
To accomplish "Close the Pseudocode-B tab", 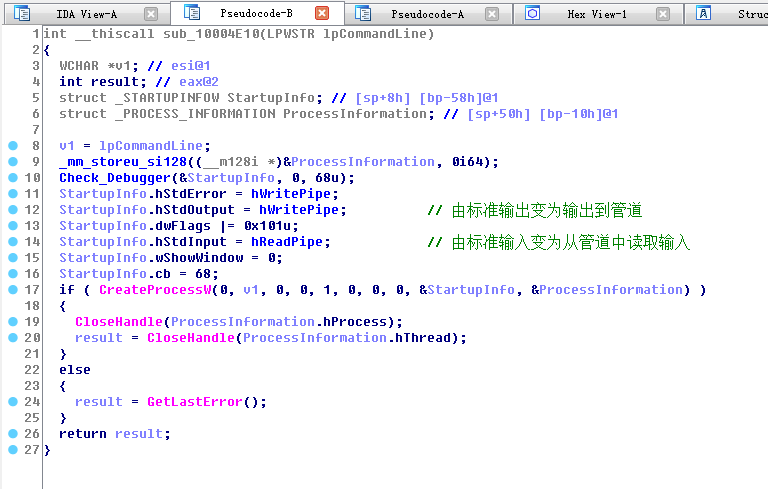I will click(x=322, y=13).
